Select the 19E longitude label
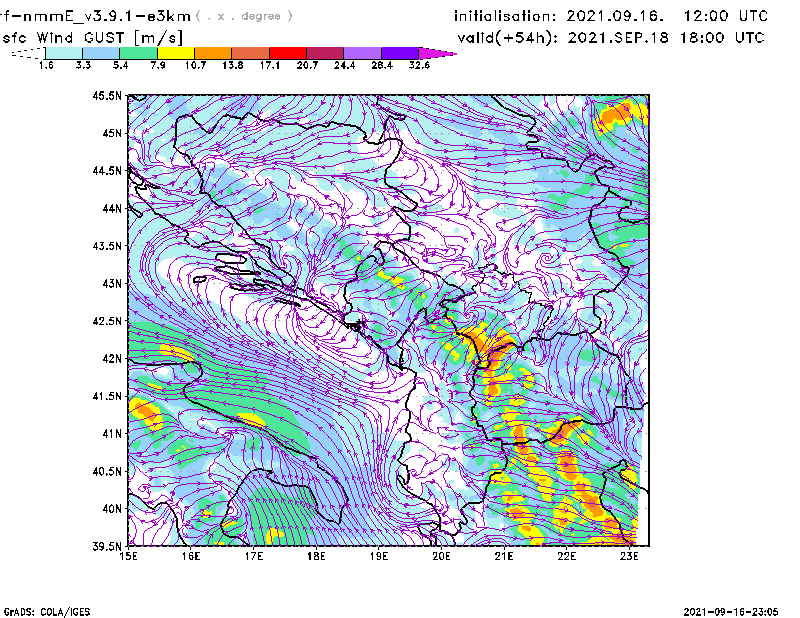The width and height of the screenshot is (800, 618). tap(379, 556)
